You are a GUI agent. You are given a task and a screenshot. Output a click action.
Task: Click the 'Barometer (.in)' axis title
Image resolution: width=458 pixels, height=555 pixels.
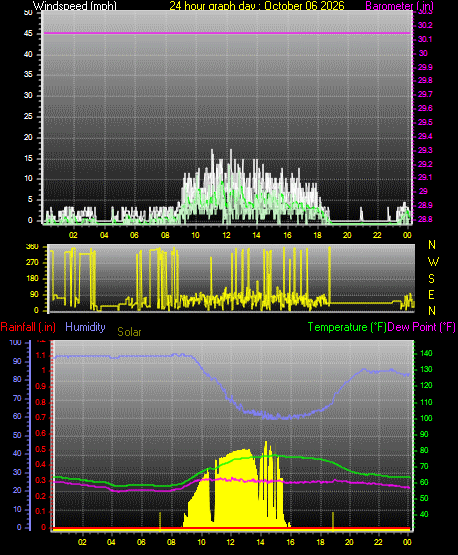pyautogui.click(x=399, y=6)
